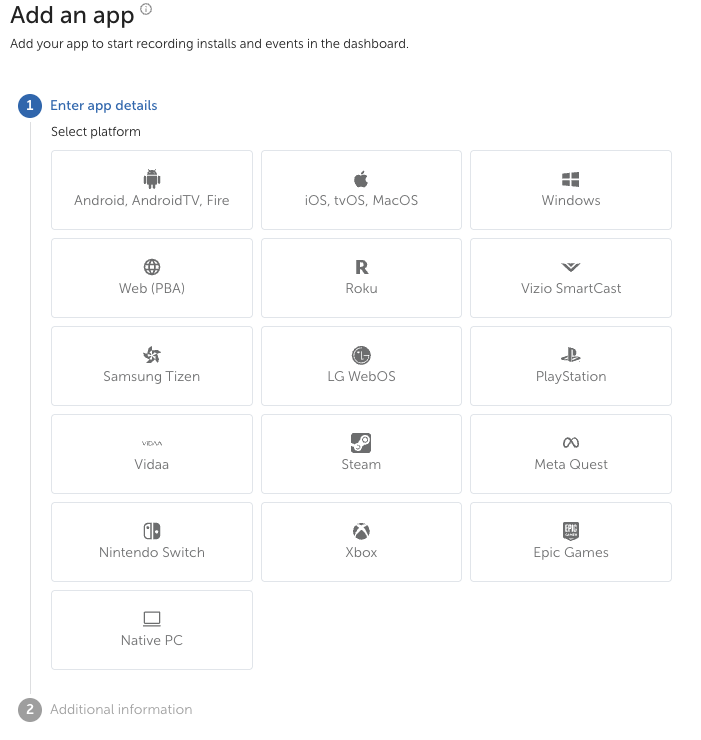
Task: Go to the Additional information step
Action: (x=121, y=709)
